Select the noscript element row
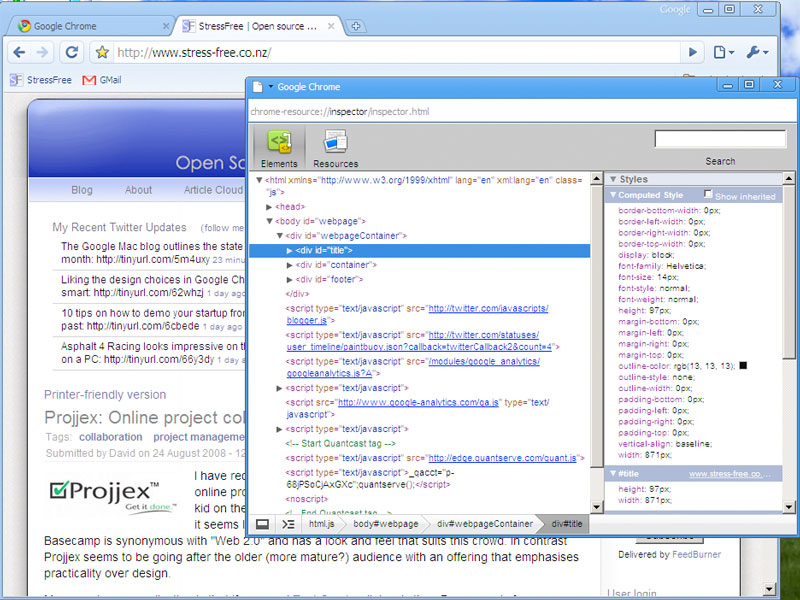This screenshot has width=800, height=600. [307, 499]
